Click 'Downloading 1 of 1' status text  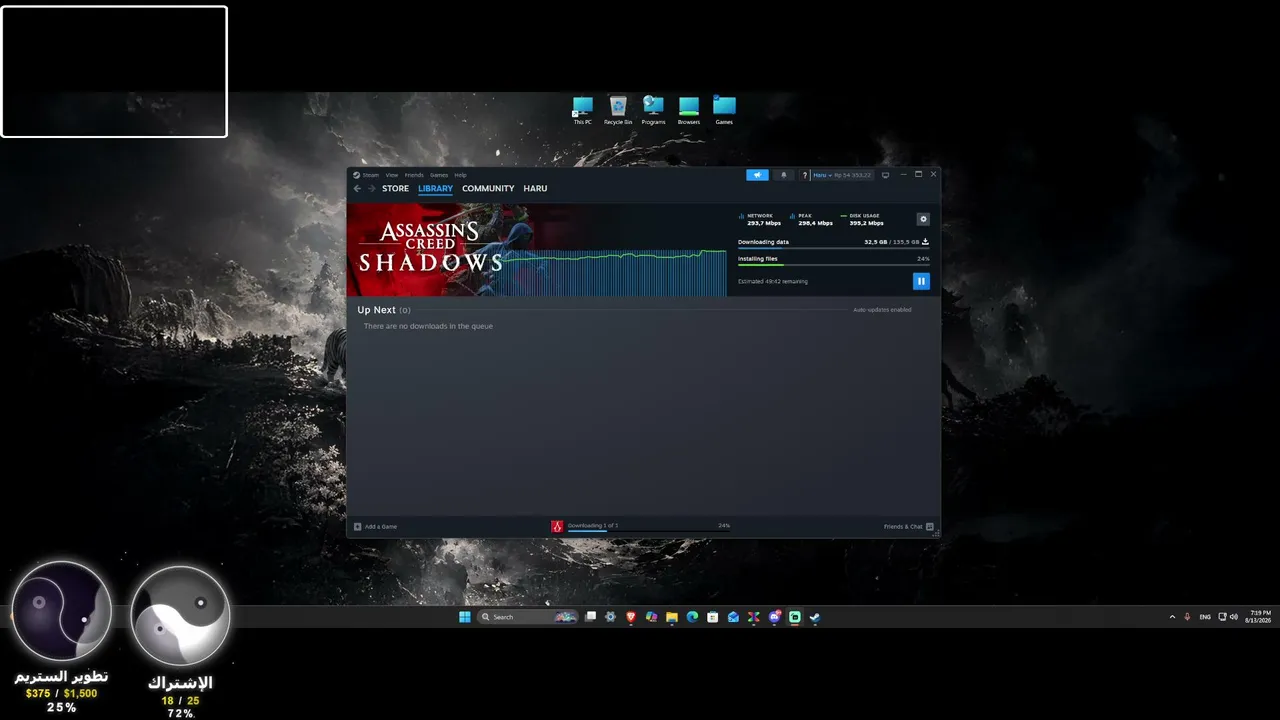[x=593, y=525]
